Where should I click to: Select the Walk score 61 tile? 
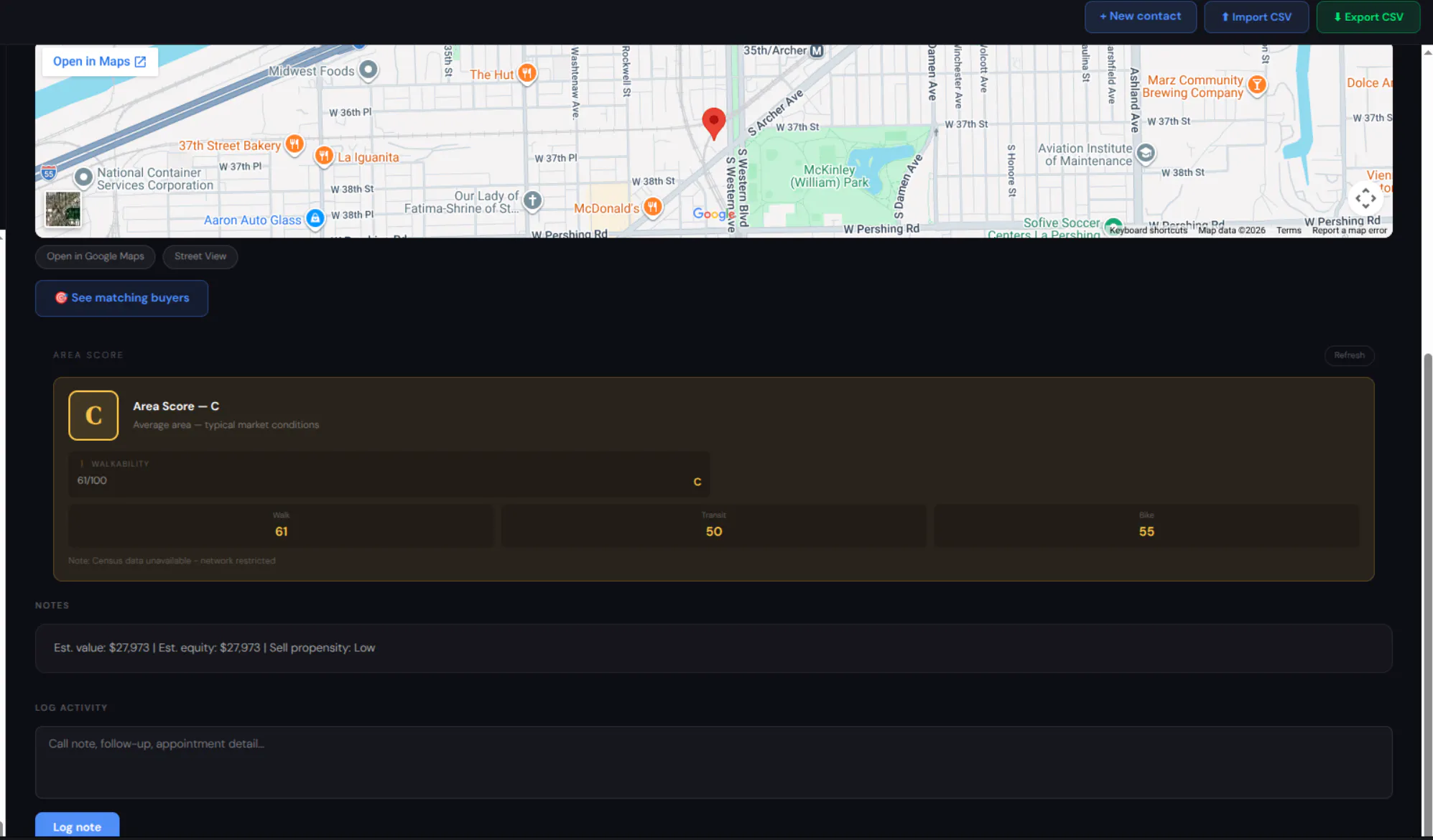pyautogui.click(x=281, y=526)
